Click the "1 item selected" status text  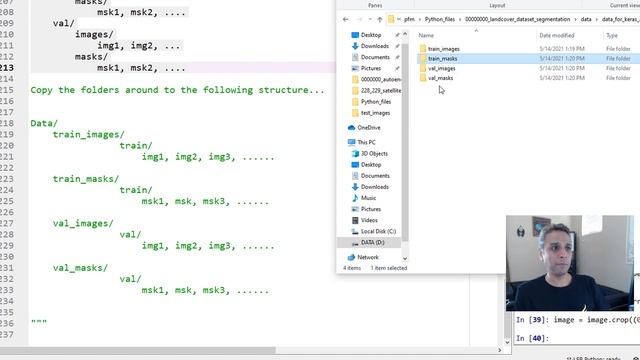point(389,268)
